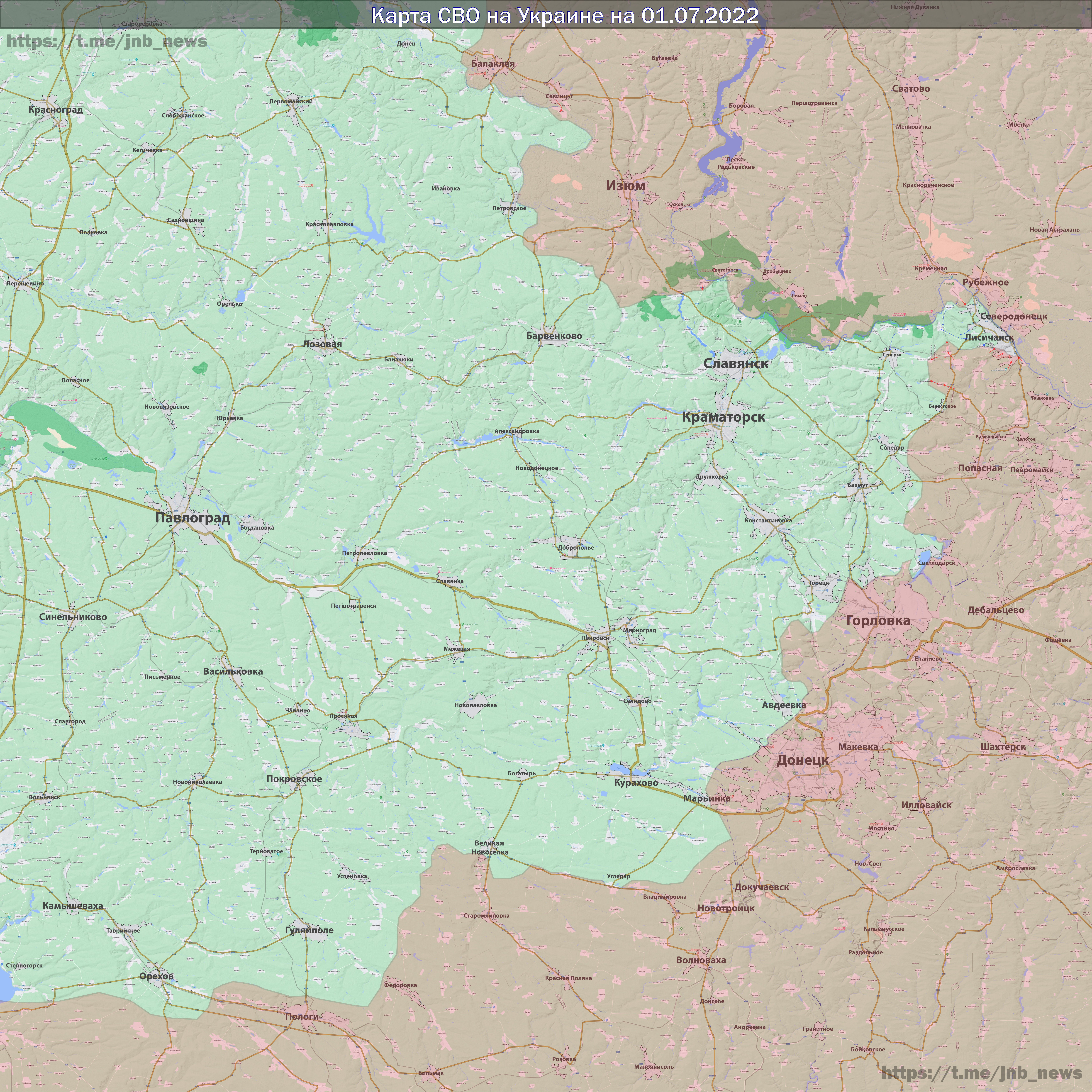Click the Пологи town label
The height and width of the screenshot is (1092, 1092).
(x=302, y=1017)
